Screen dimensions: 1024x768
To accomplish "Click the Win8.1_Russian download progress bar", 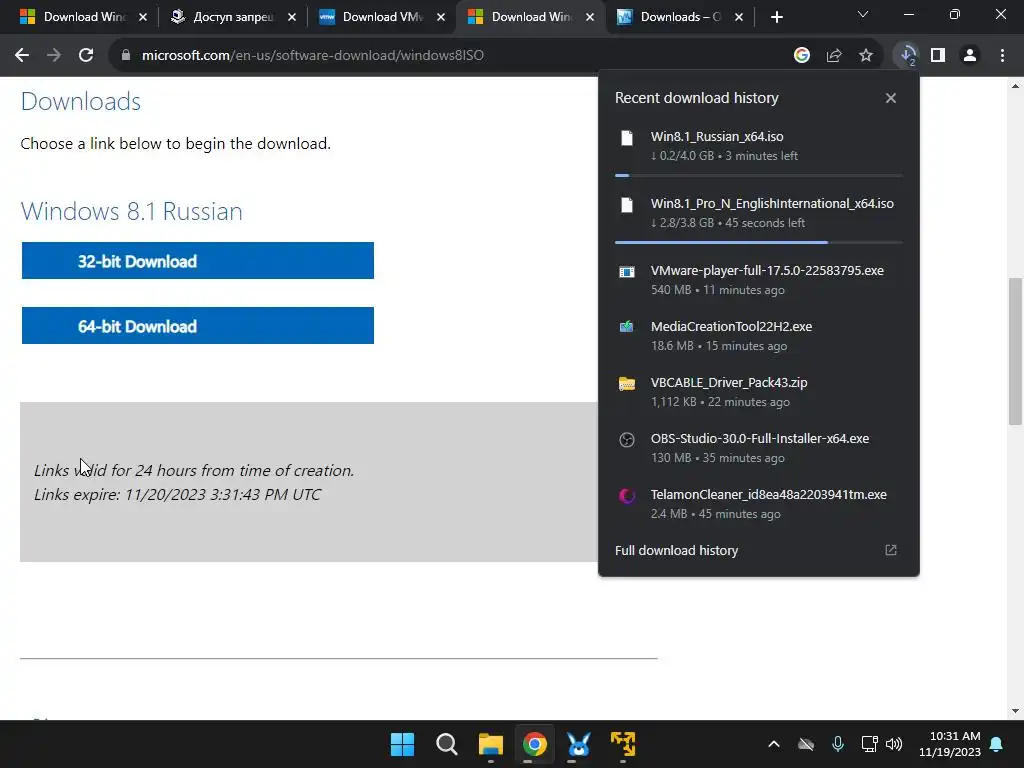I will click(759, 176).
